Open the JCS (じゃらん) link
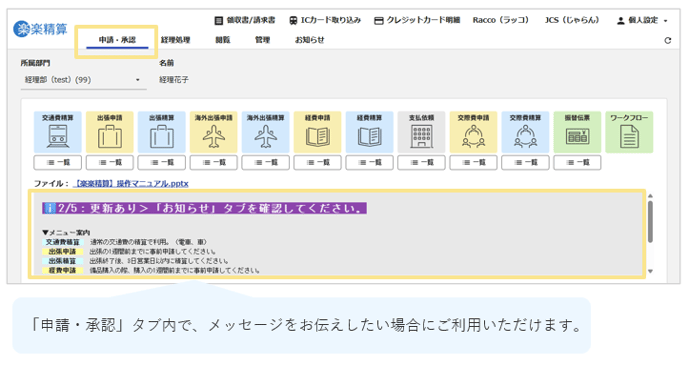 pos(572,20)
